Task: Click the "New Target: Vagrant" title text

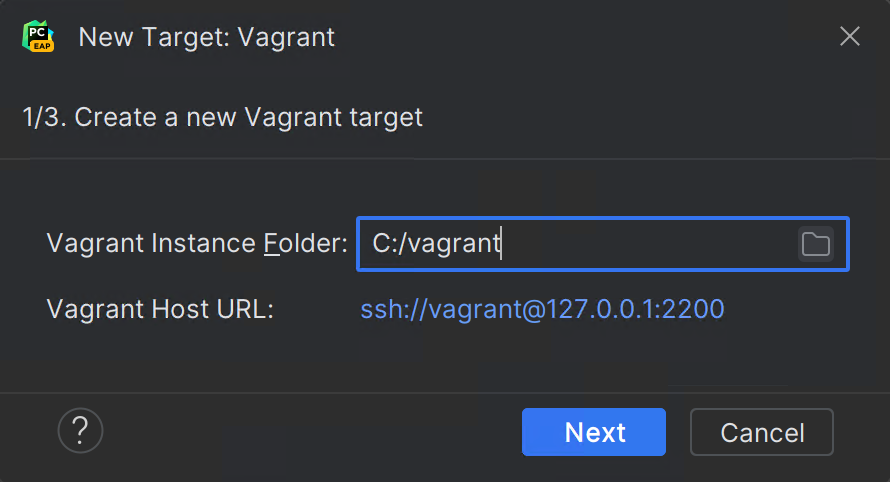Action: pos(206,38)
